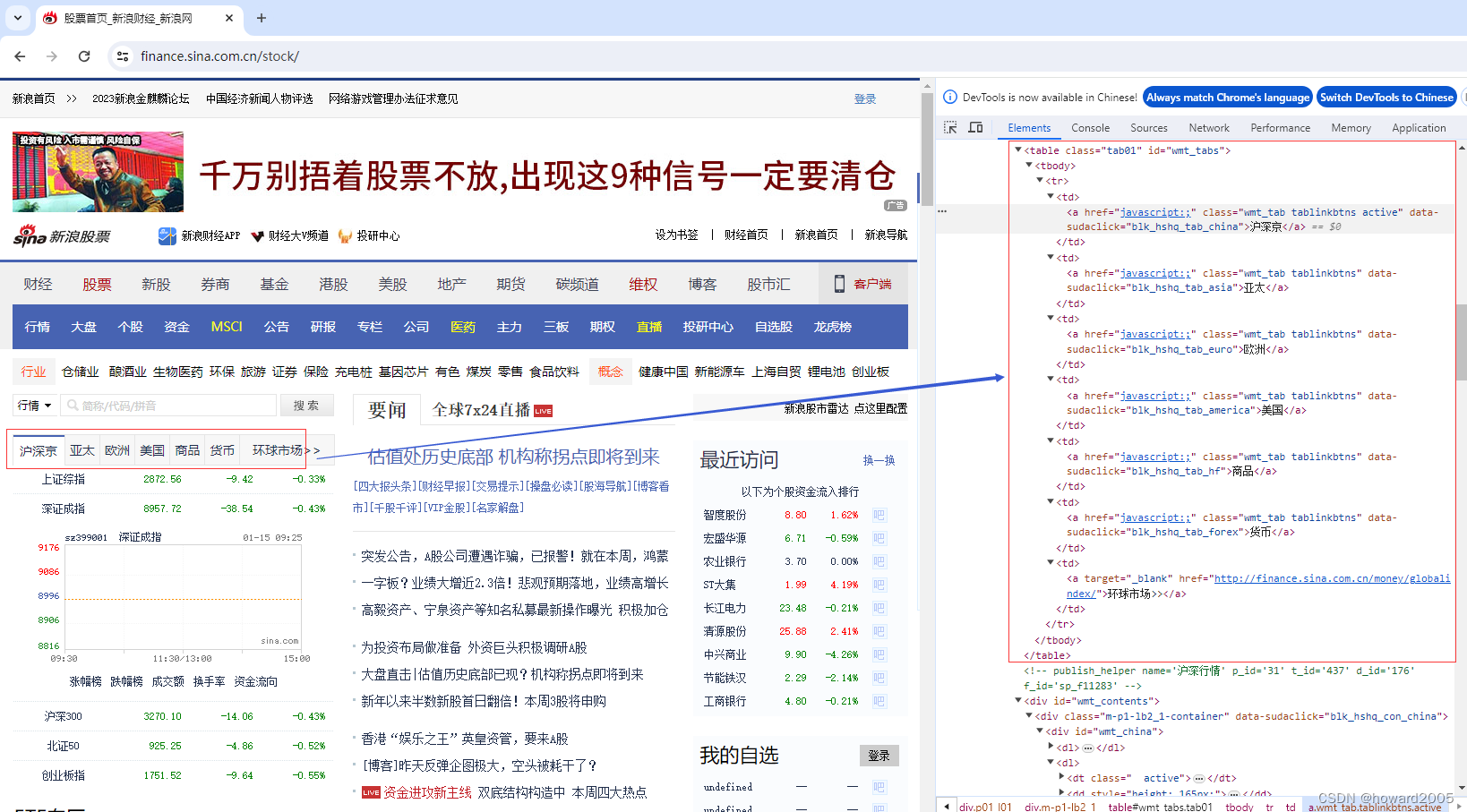Screen dimensions: 1467x812
Task: Reload the finance.sina.com.cn page
Action: pyautogui.click(x=84, y=56)
